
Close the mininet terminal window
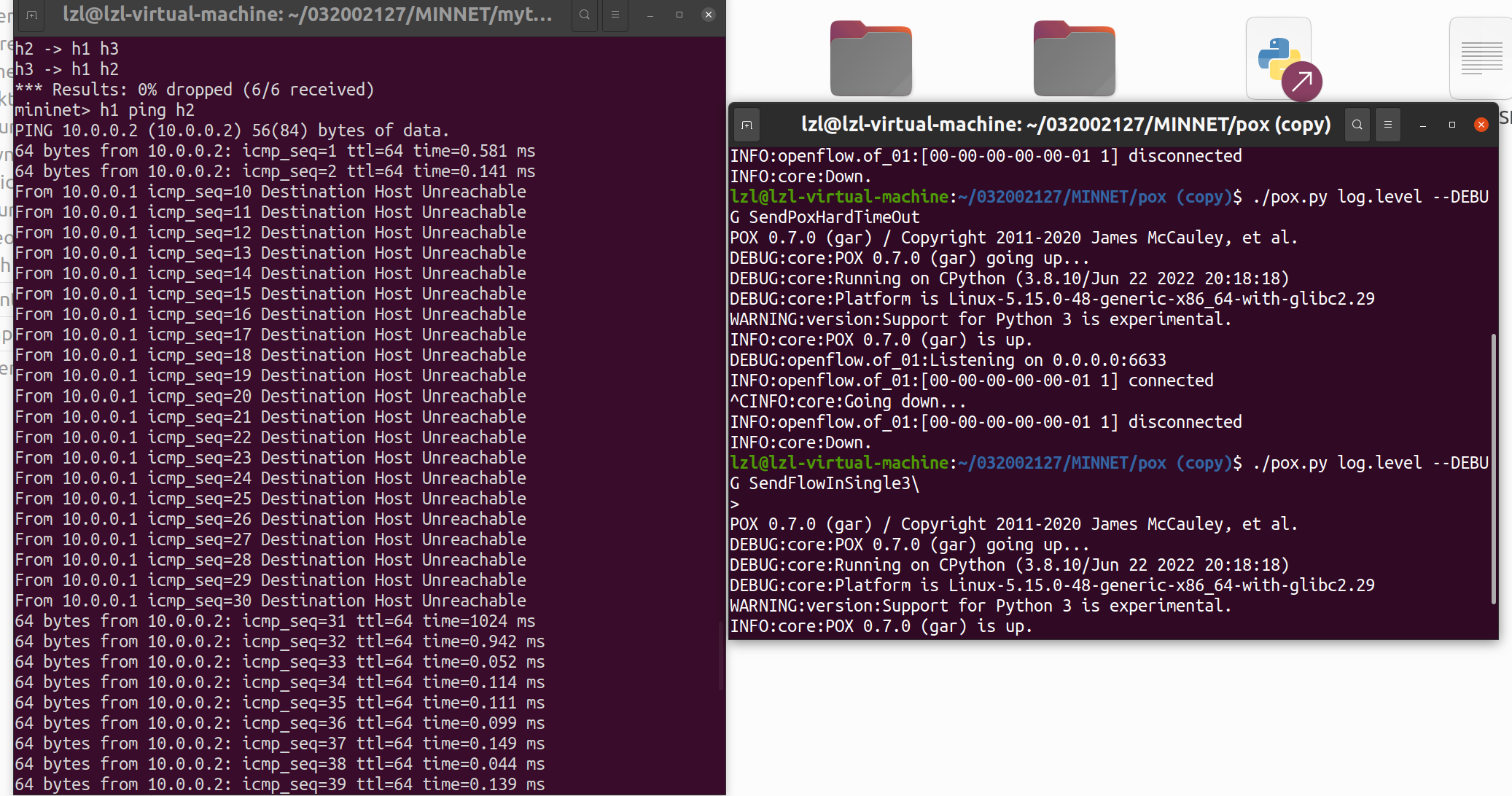[x=709, y=15]
